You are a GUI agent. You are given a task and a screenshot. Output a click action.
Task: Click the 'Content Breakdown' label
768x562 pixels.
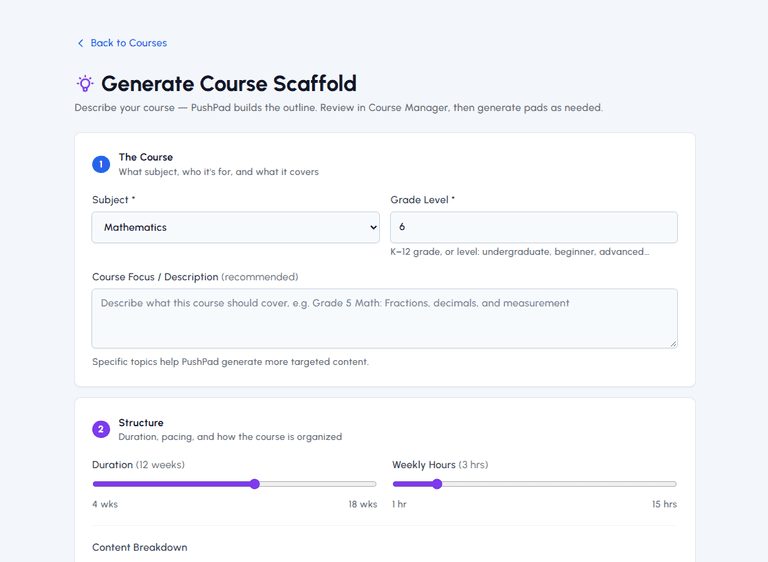140,547
